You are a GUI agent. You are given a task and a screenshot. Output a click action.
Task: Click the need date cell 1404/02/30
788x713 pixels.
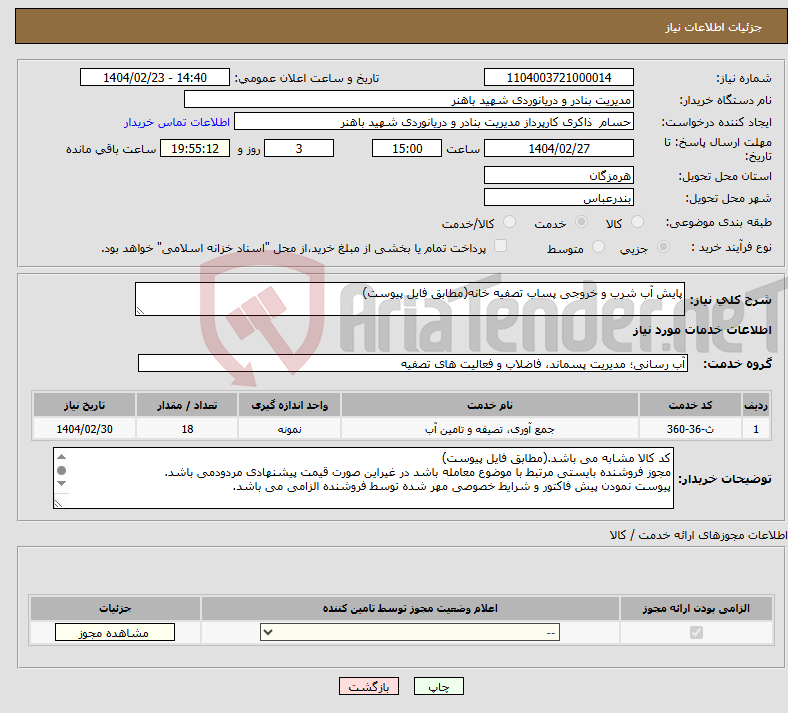pos(84,429)
